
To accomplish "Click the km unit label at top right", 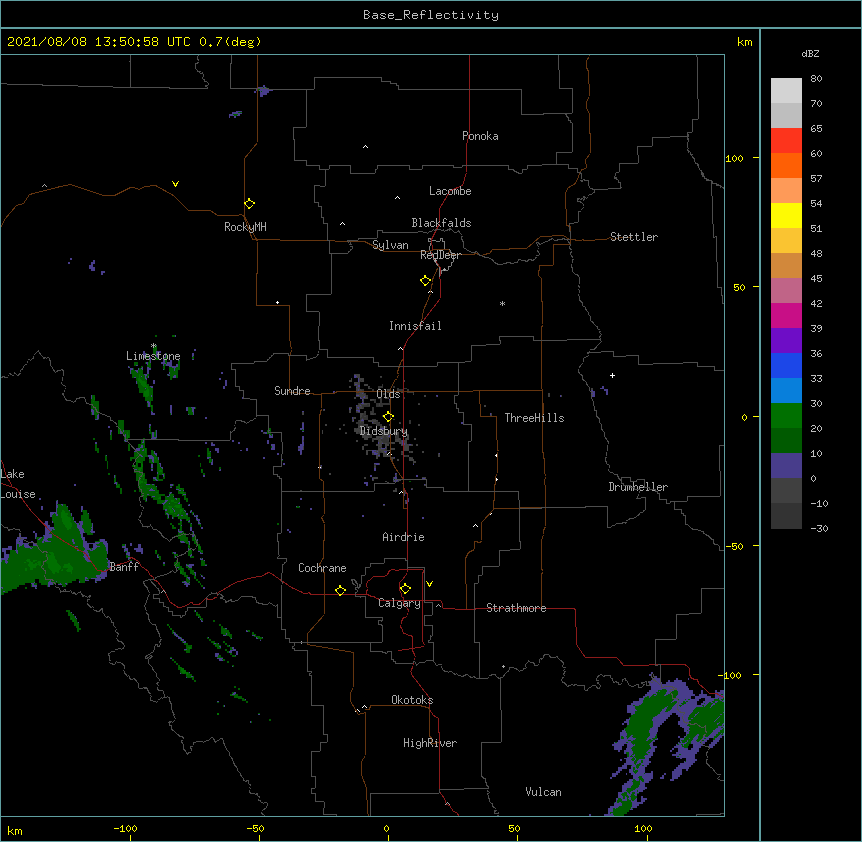I will pyautogui.click(x=745, y=42).
